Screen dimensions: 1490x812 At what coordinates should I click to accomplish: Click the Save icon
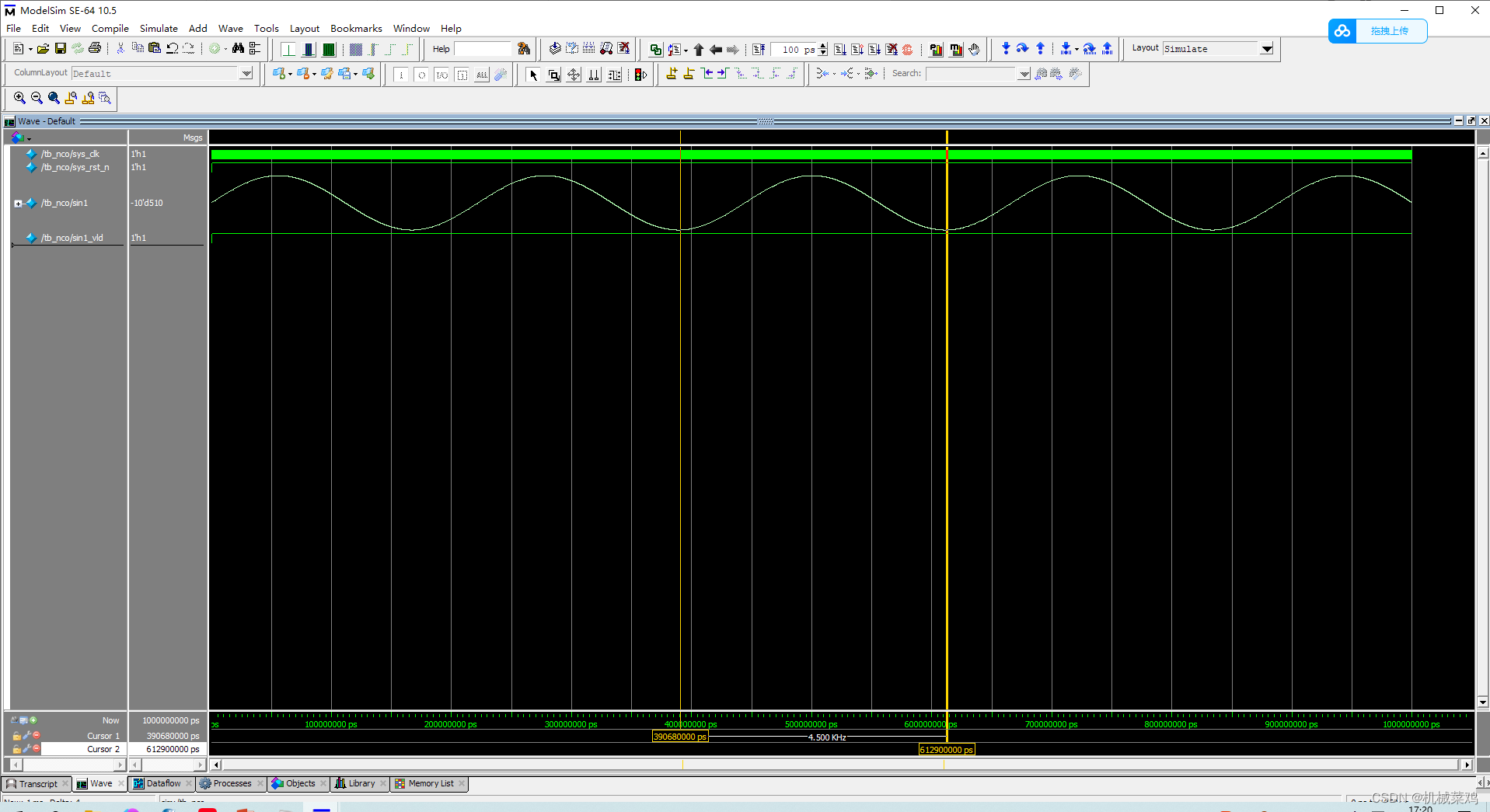61,48
